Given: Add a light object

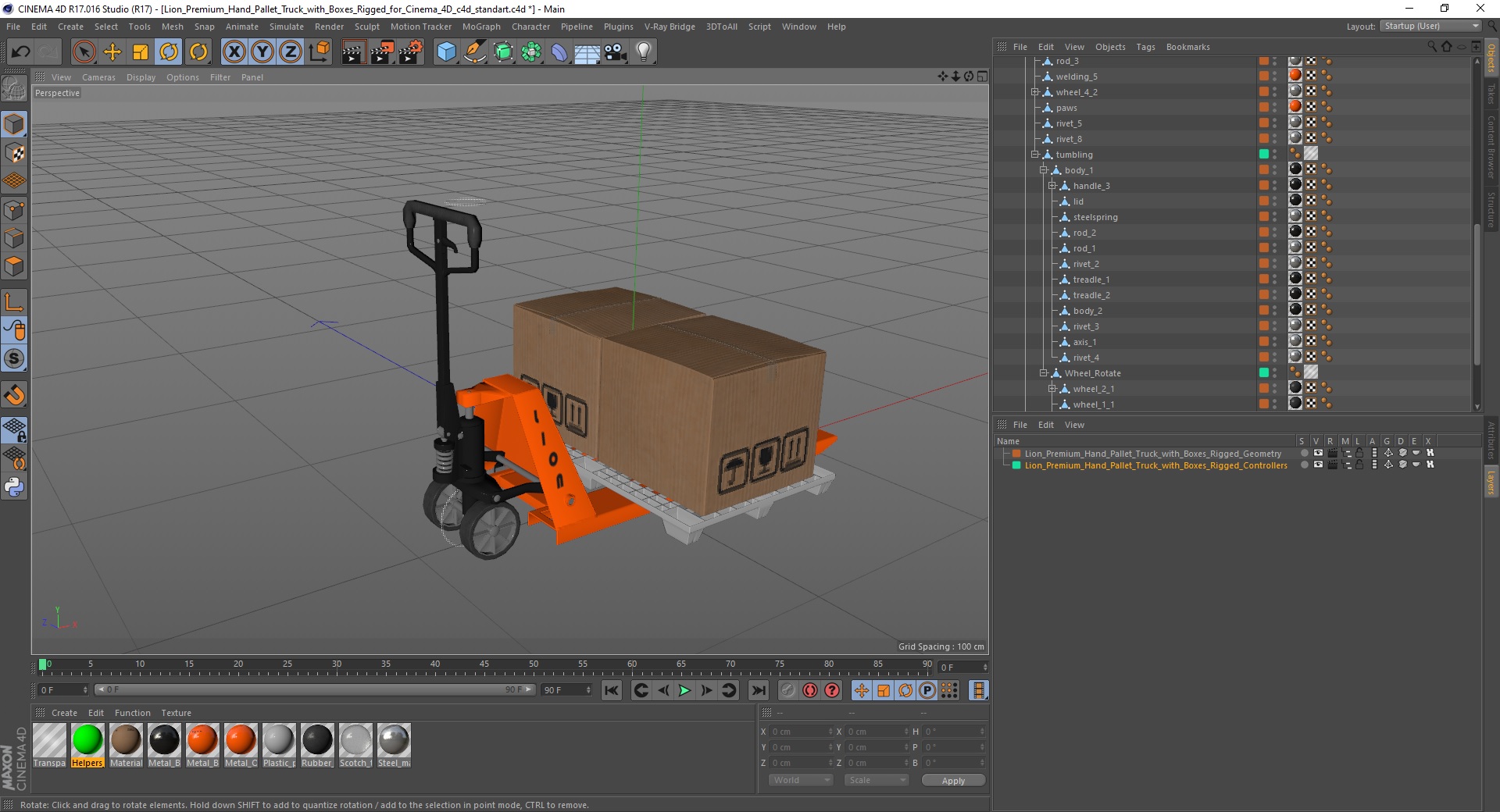Looking at the screenshot, I should tap(644, 52).
